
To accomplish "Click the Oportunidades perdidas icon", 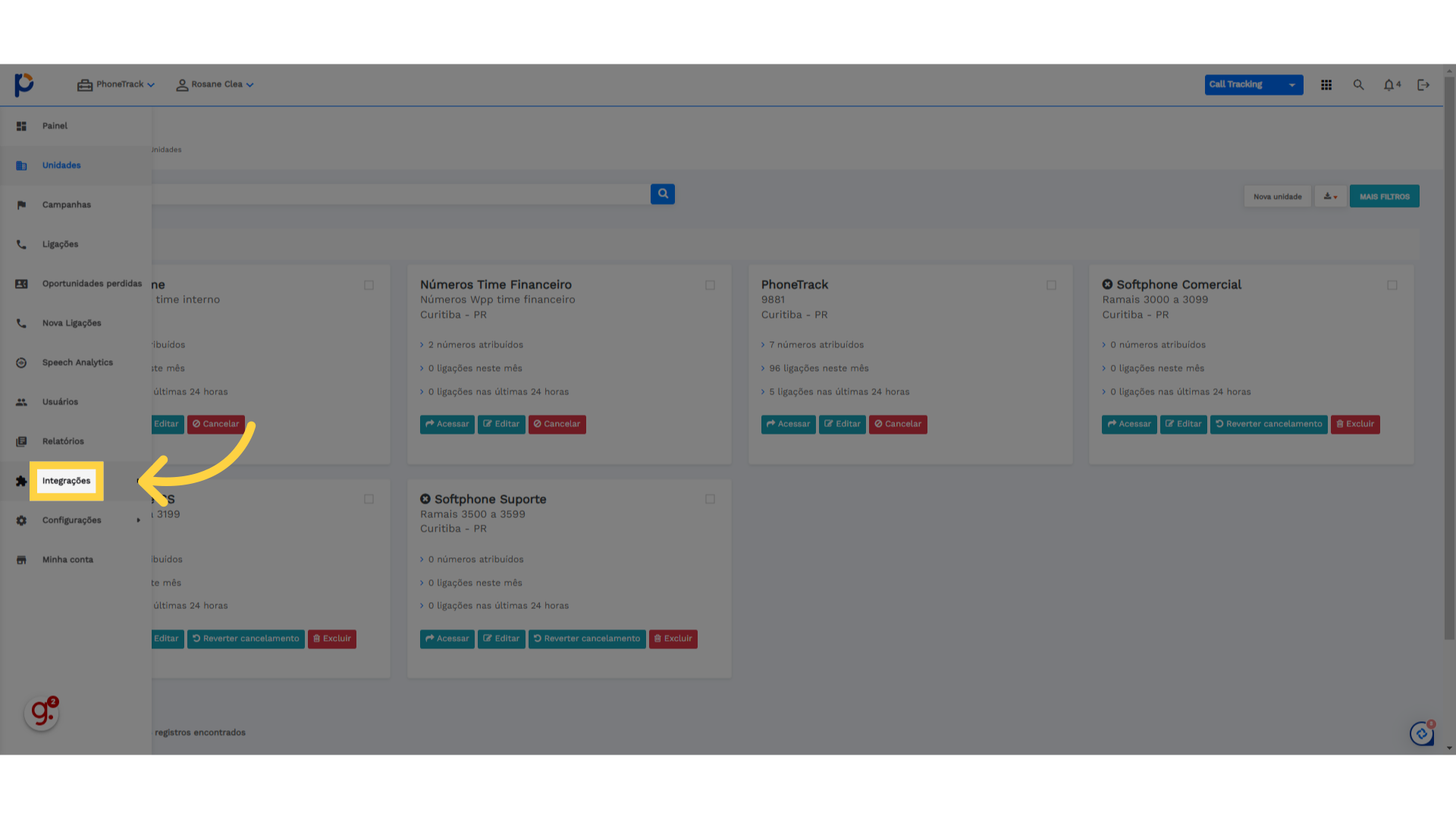I will [21, 284].
